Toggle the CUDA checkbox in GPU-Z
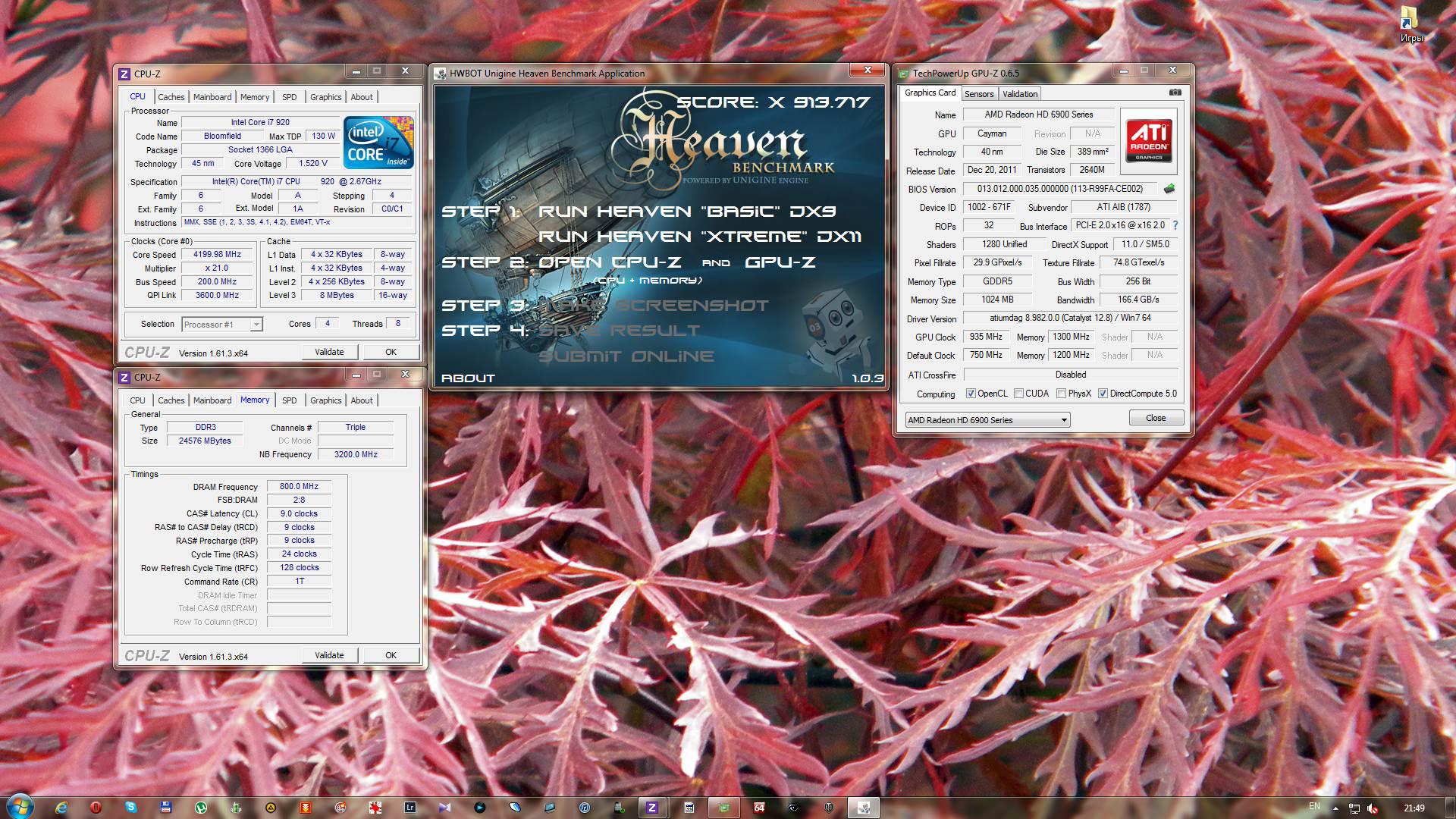This screenshot has height=819, width=1456. click(x=1019, y=394)
